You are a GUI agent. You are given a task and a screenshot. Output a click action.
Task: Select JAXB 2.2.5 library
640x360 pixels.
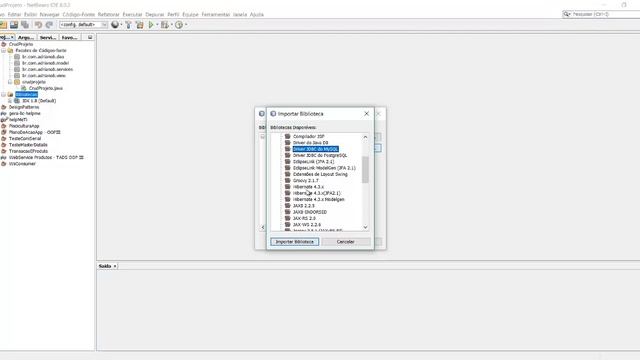[304, 206]
